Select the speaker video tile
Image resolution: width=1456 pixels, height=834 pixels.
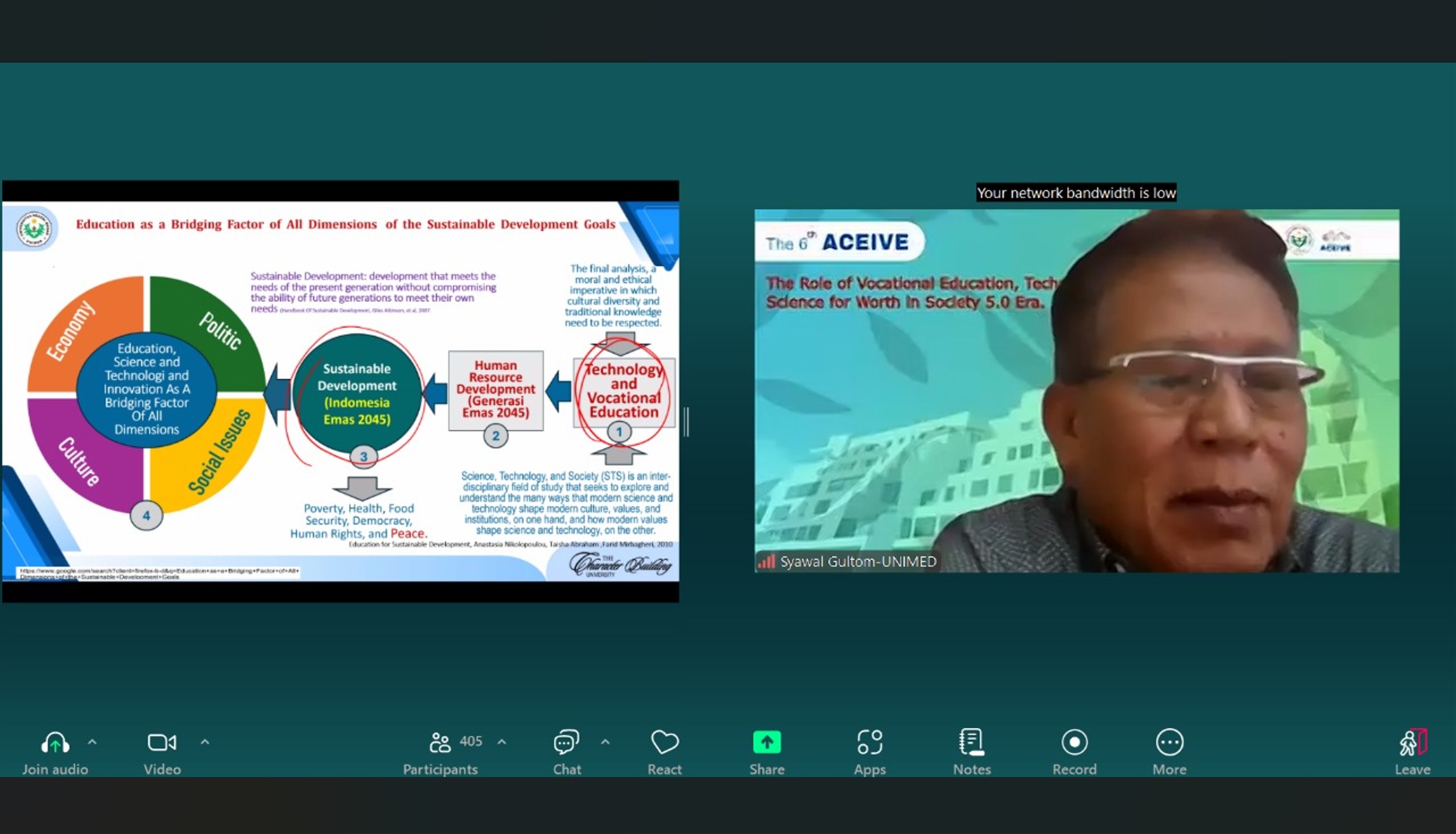click(x=1077, y=391)
